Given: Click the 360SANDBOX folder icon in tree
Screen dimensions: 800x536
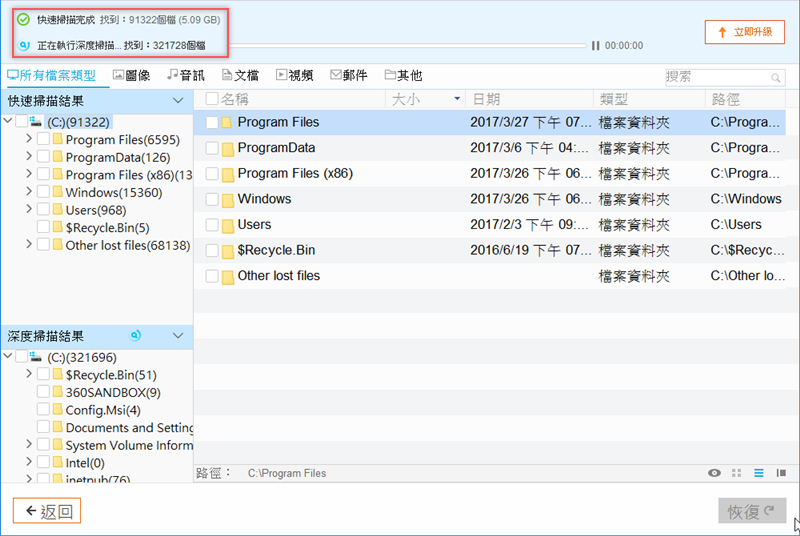Looking at the screenshot, I should [x=58, y=392].
